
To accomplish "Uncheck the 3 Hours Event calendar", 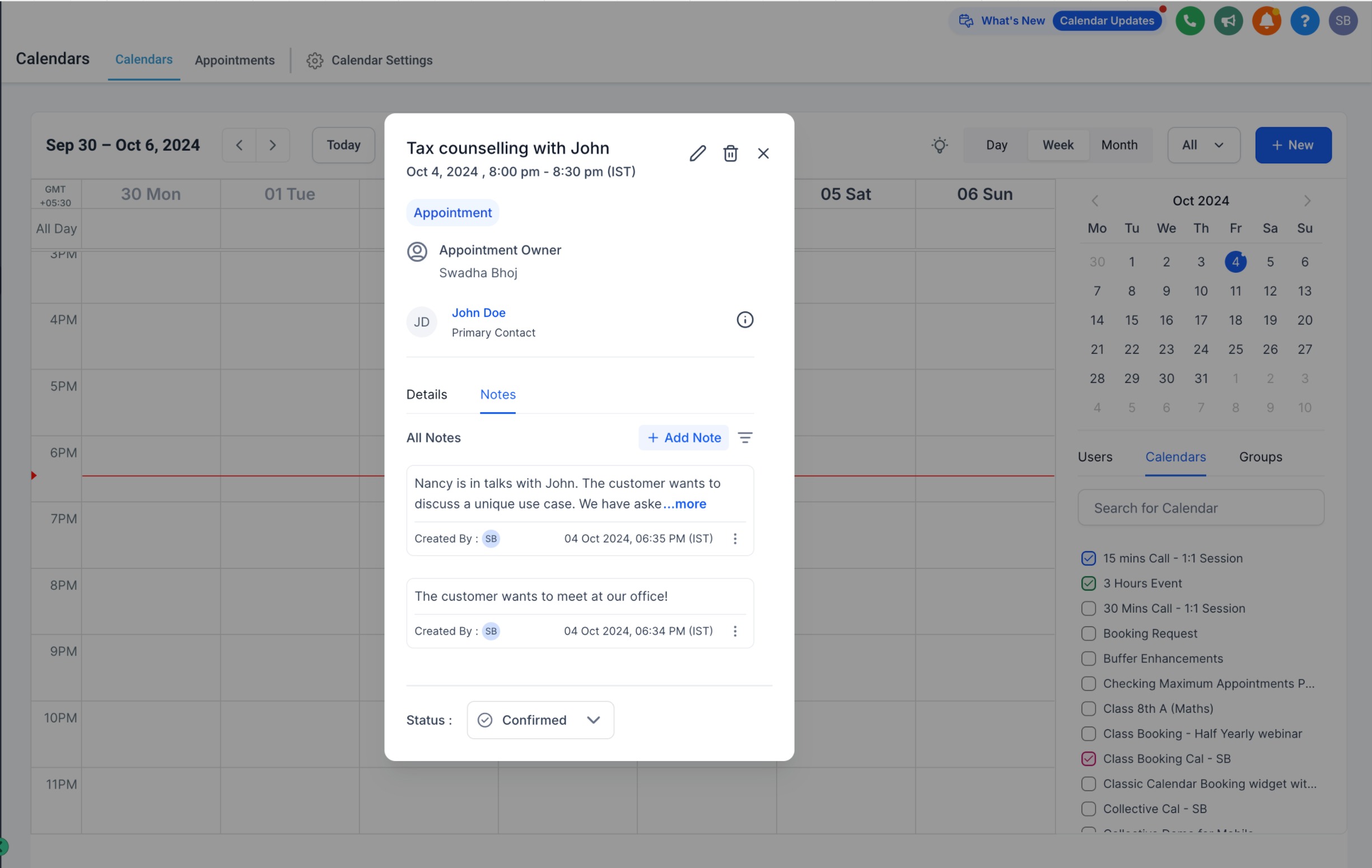I will [1088, 583].
